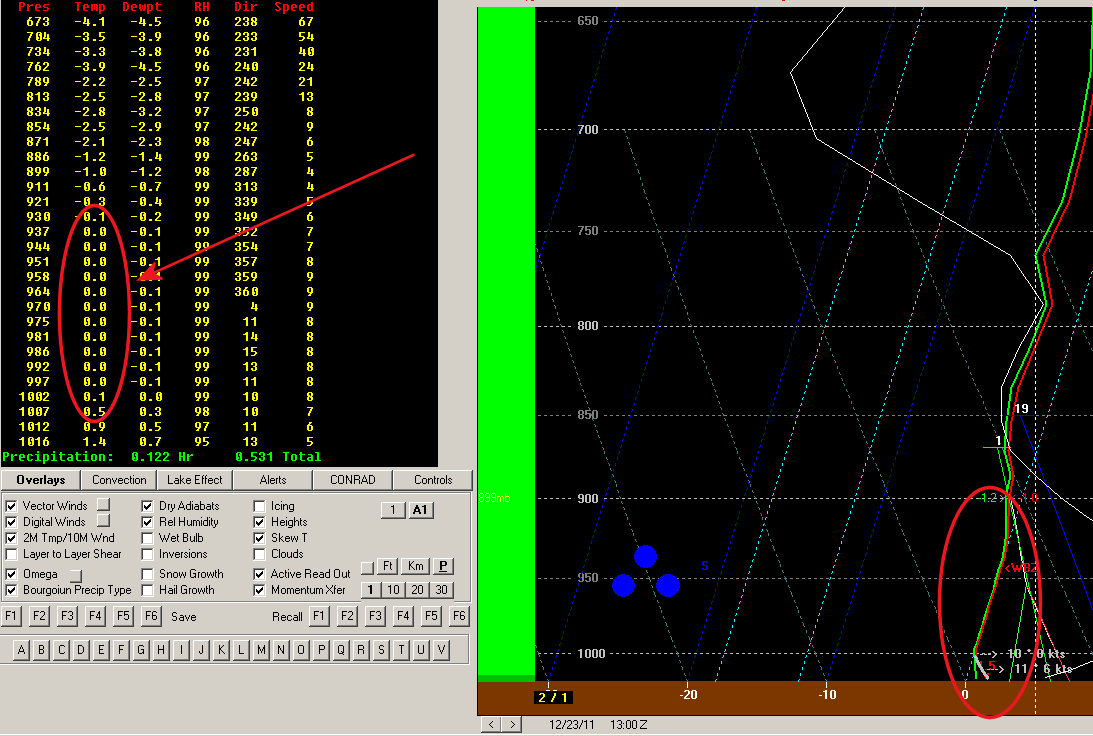The width and height of the screenshot is (1093, 736).
Task: Click the letter P button
Action: tap(321, 650)
